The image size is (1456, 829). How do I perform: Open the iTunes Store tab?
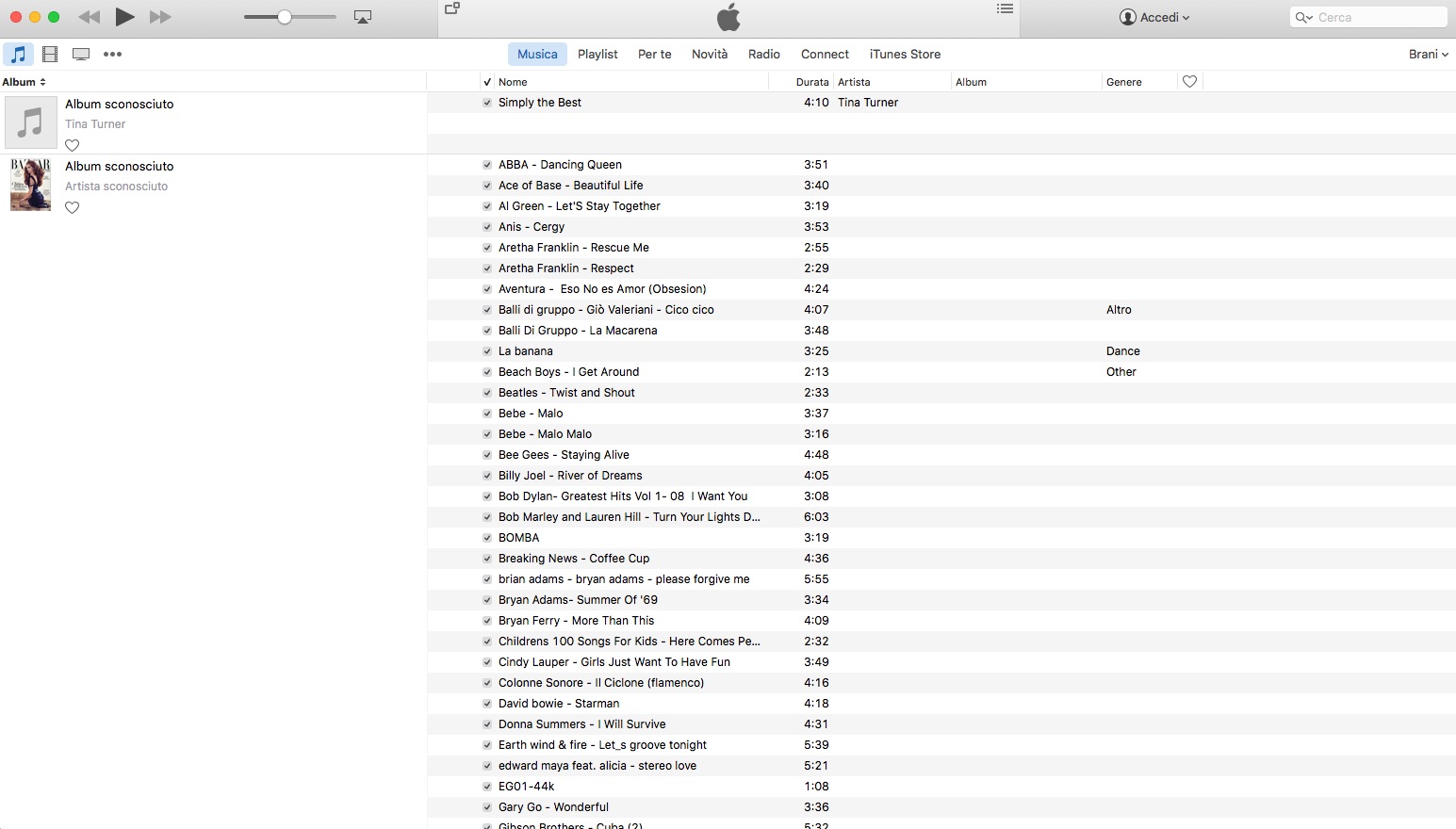905,54
